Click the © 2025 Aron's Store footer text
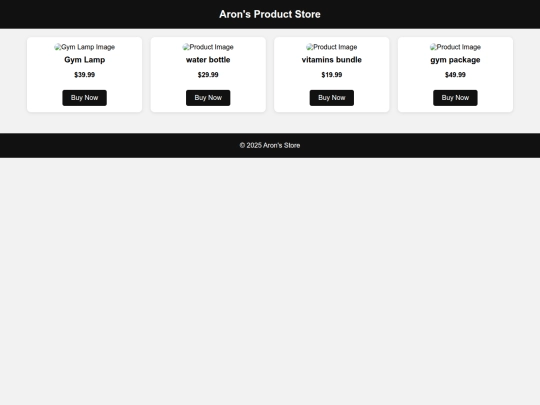 point(270,145)
